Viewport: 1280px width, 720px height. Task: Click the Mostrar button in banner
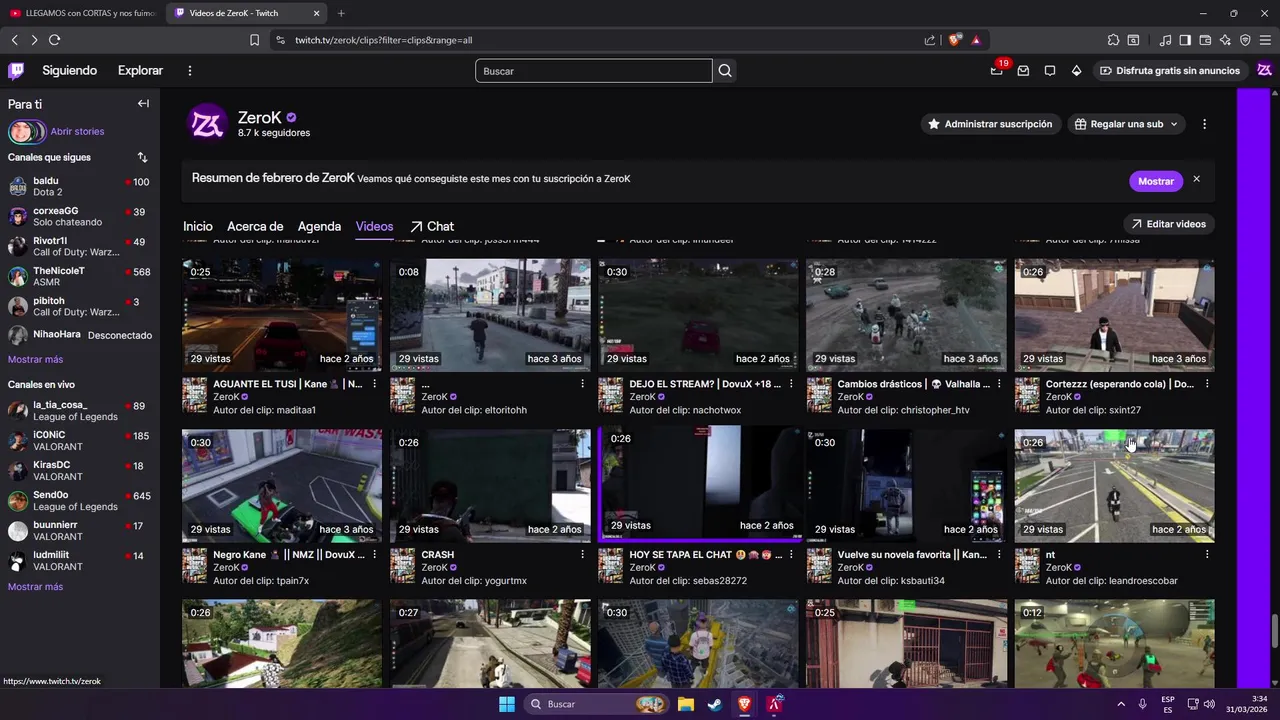(x=1155, y=181)
